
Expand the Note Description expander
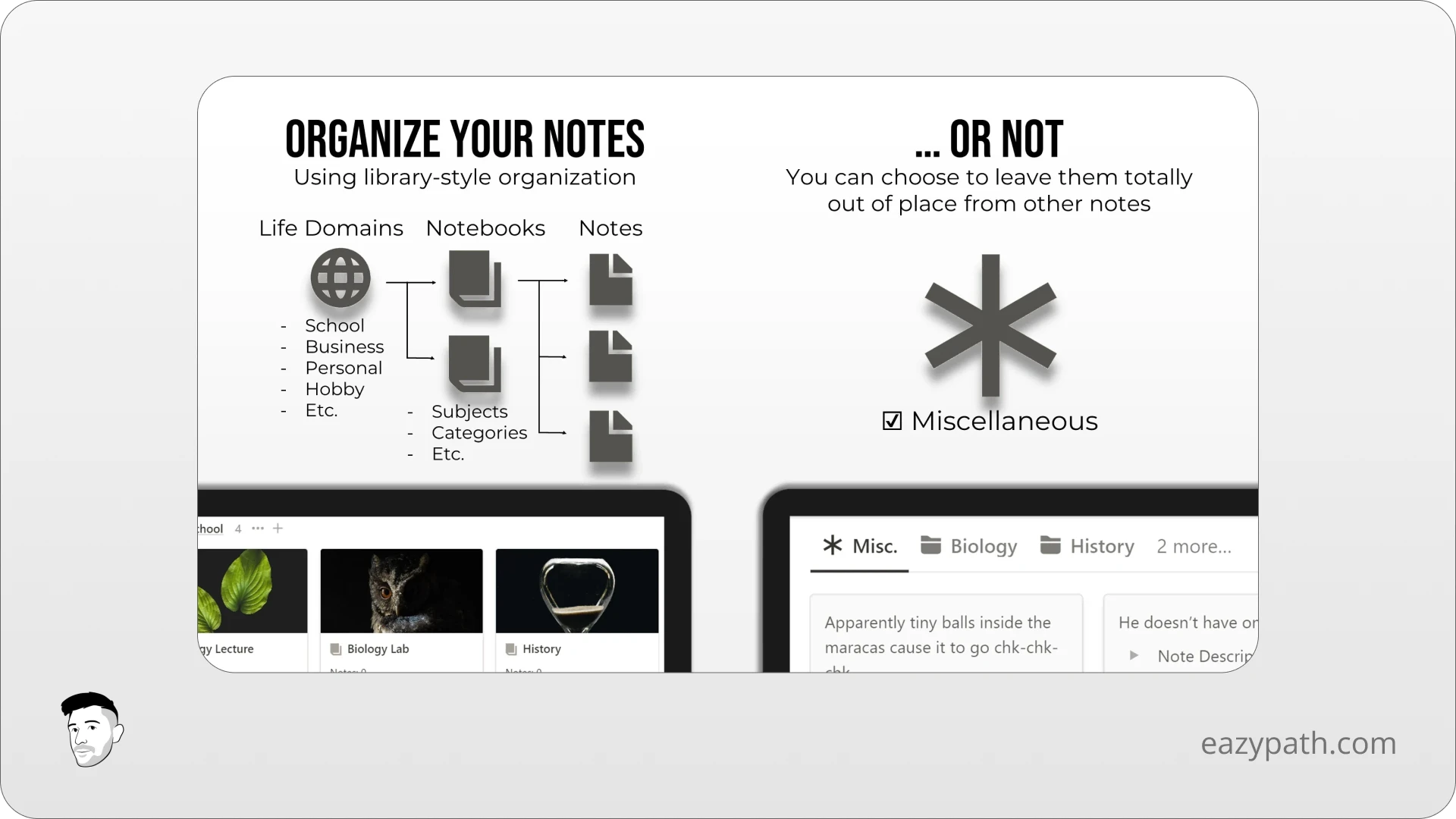coord(1134,655)
